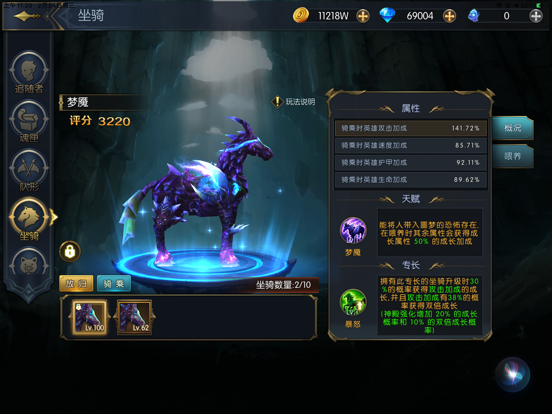Add gold coins with plus icon
552x414 pixels.
coord(363,16)
